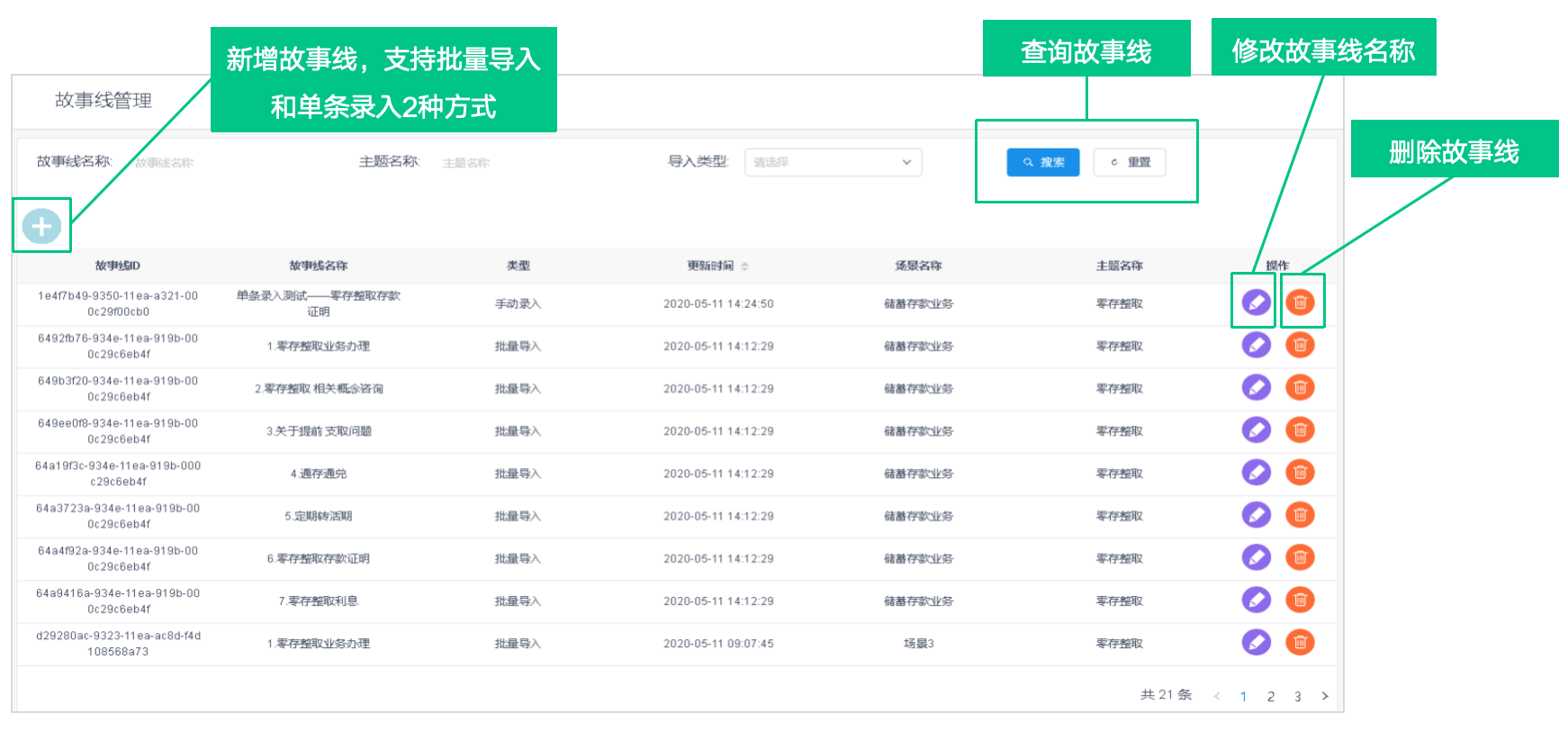This screenshot has height=731, width=1568.
Task: Edit the 单条录入测试 storyline row
Action: (1256, 302)
